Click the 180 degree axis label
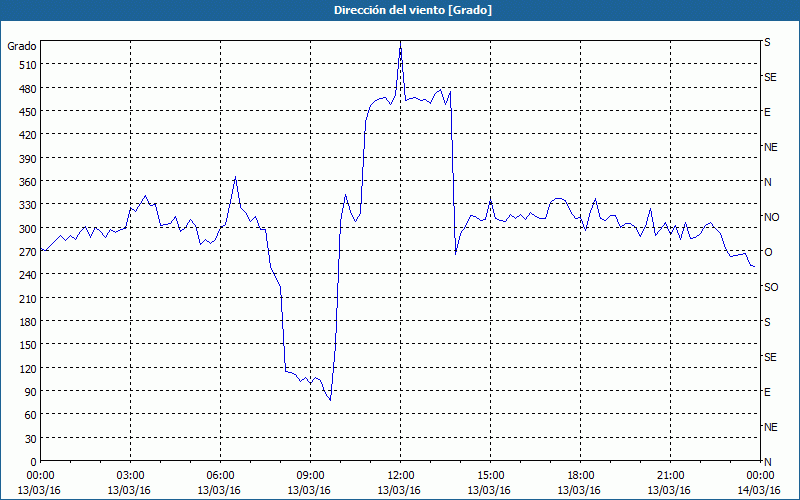 coord(28,322)
